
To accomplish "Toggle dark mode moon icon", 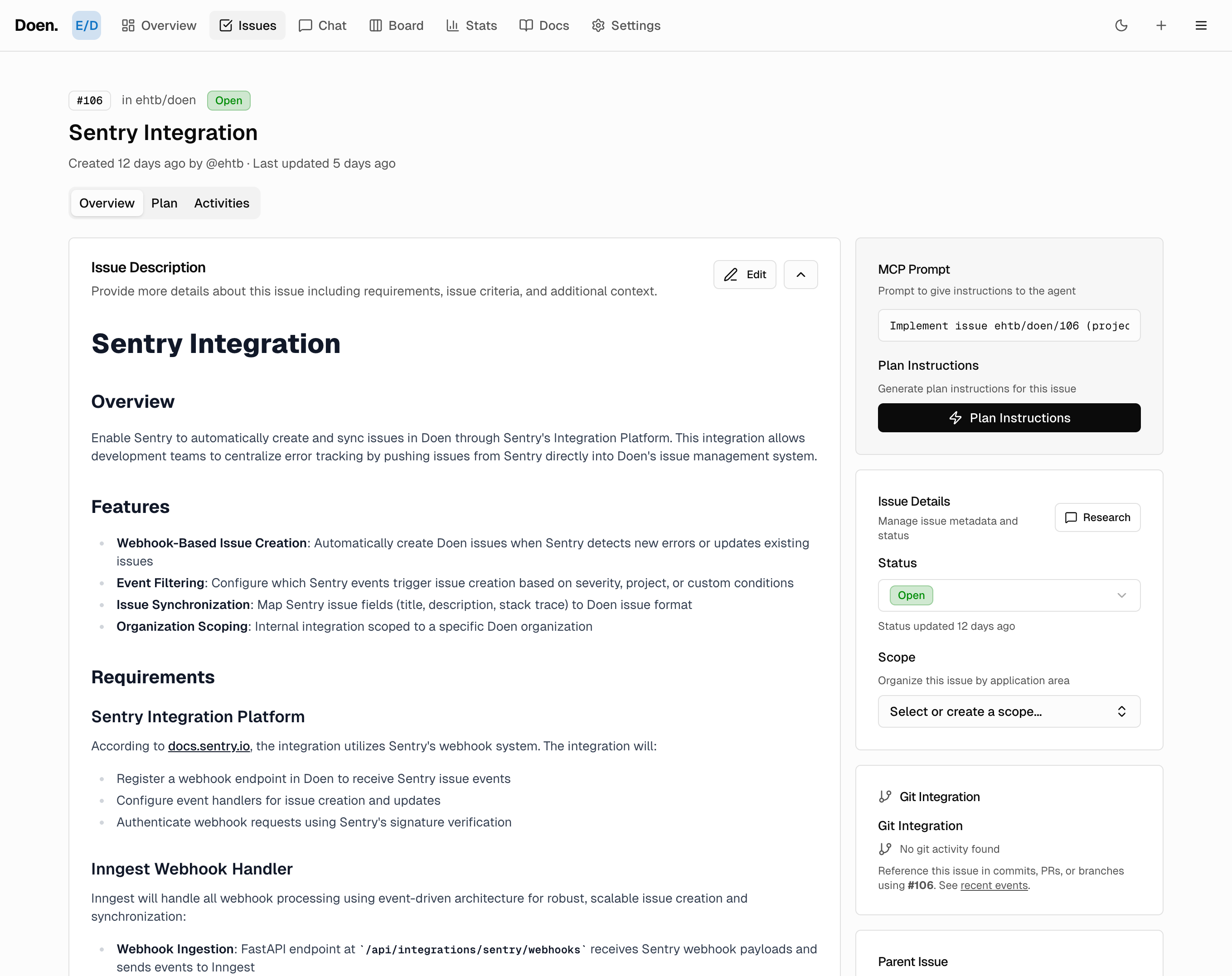I will tap(1120, 26).
